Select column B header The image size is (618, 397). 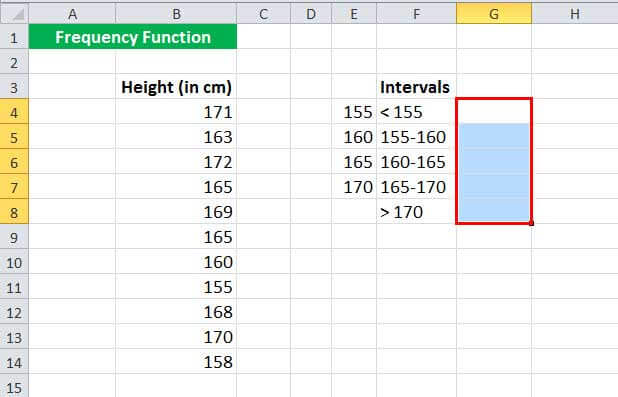pyautogui.click(x=176, y=14)
